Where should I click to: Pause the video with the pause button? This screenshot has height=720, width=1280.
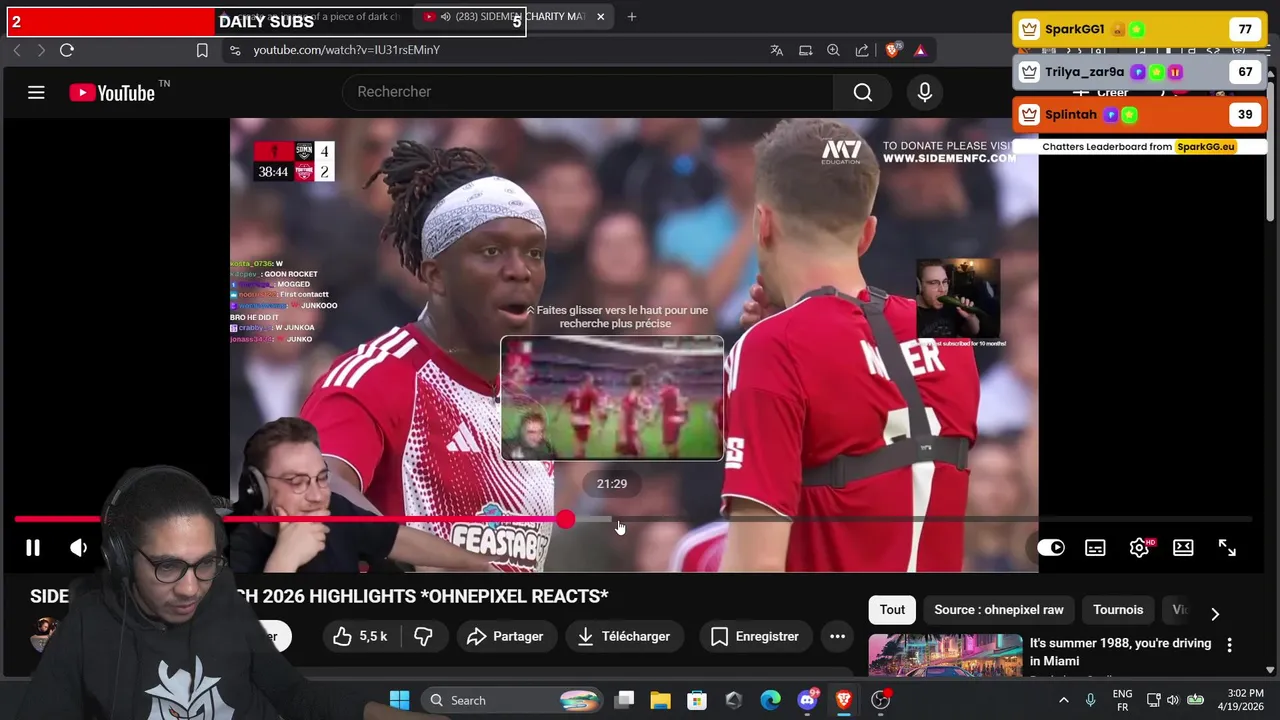[33, 547]
